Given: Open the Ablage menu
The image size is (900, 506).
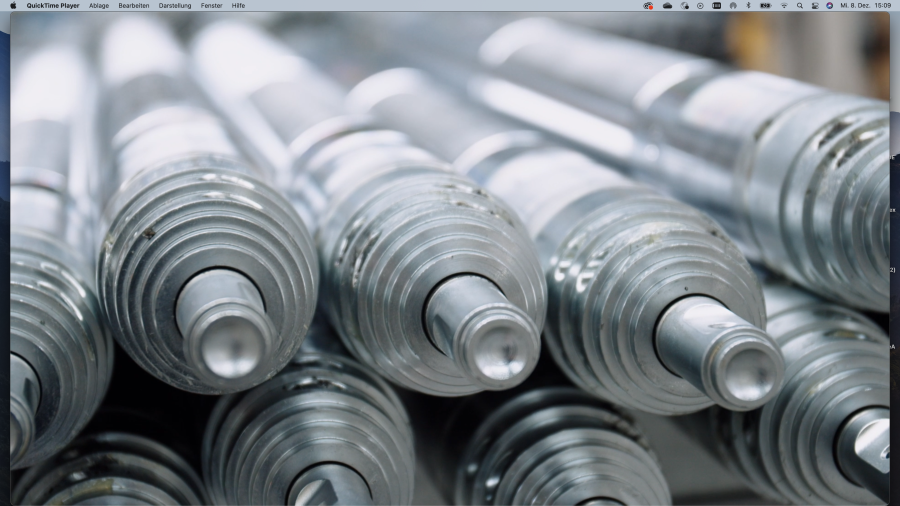Looking at the screenshot, I should tap(99, 5).
